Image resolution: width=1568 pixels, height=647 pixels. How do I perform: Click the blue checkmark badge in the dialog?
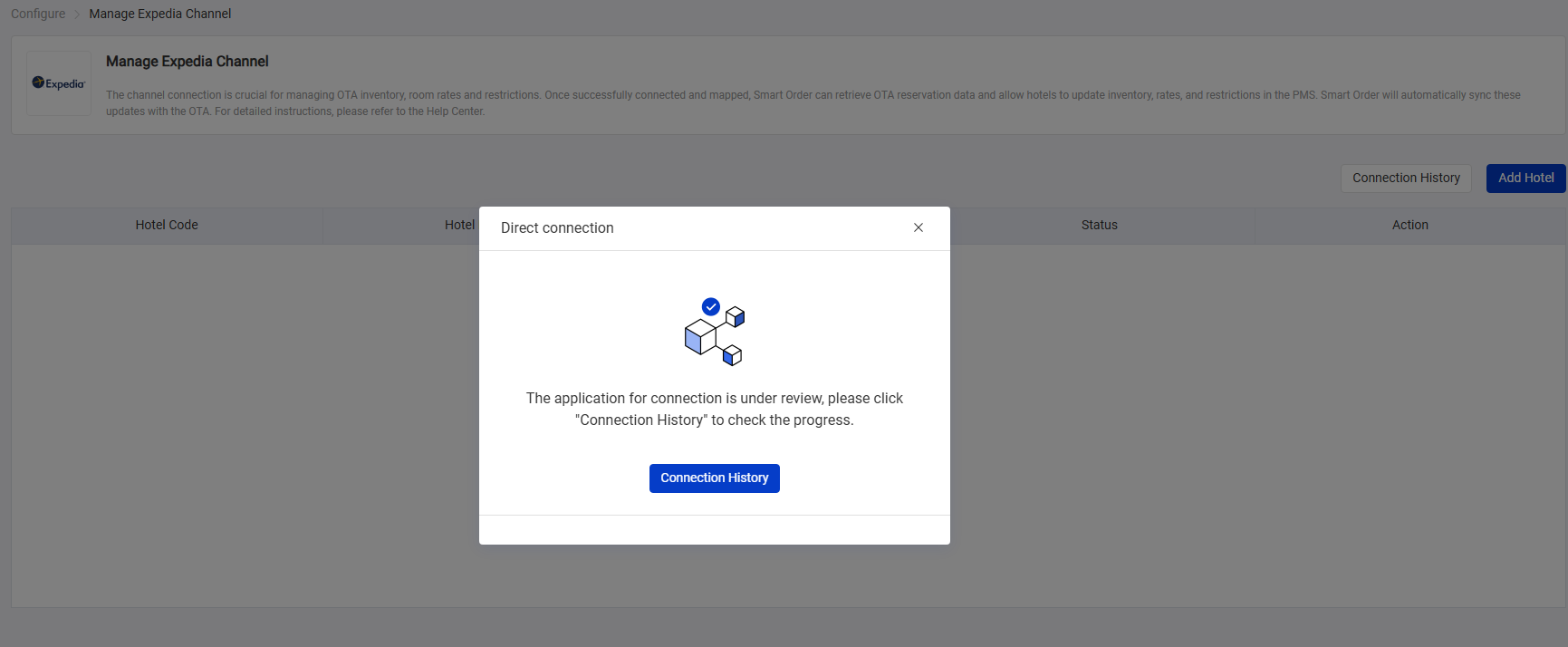pos(711,306)
